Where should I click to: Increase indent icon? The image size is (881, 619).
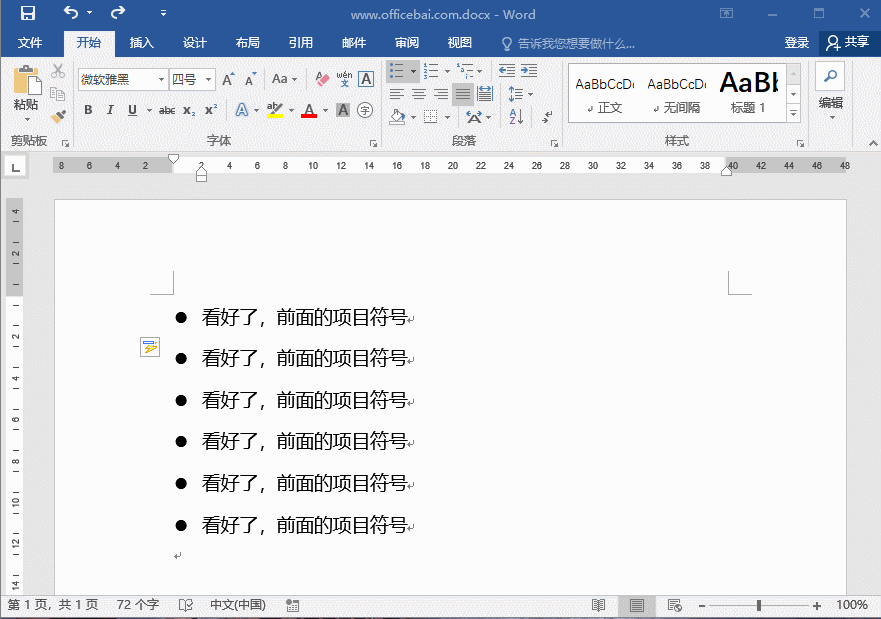(x=529, y=71)
